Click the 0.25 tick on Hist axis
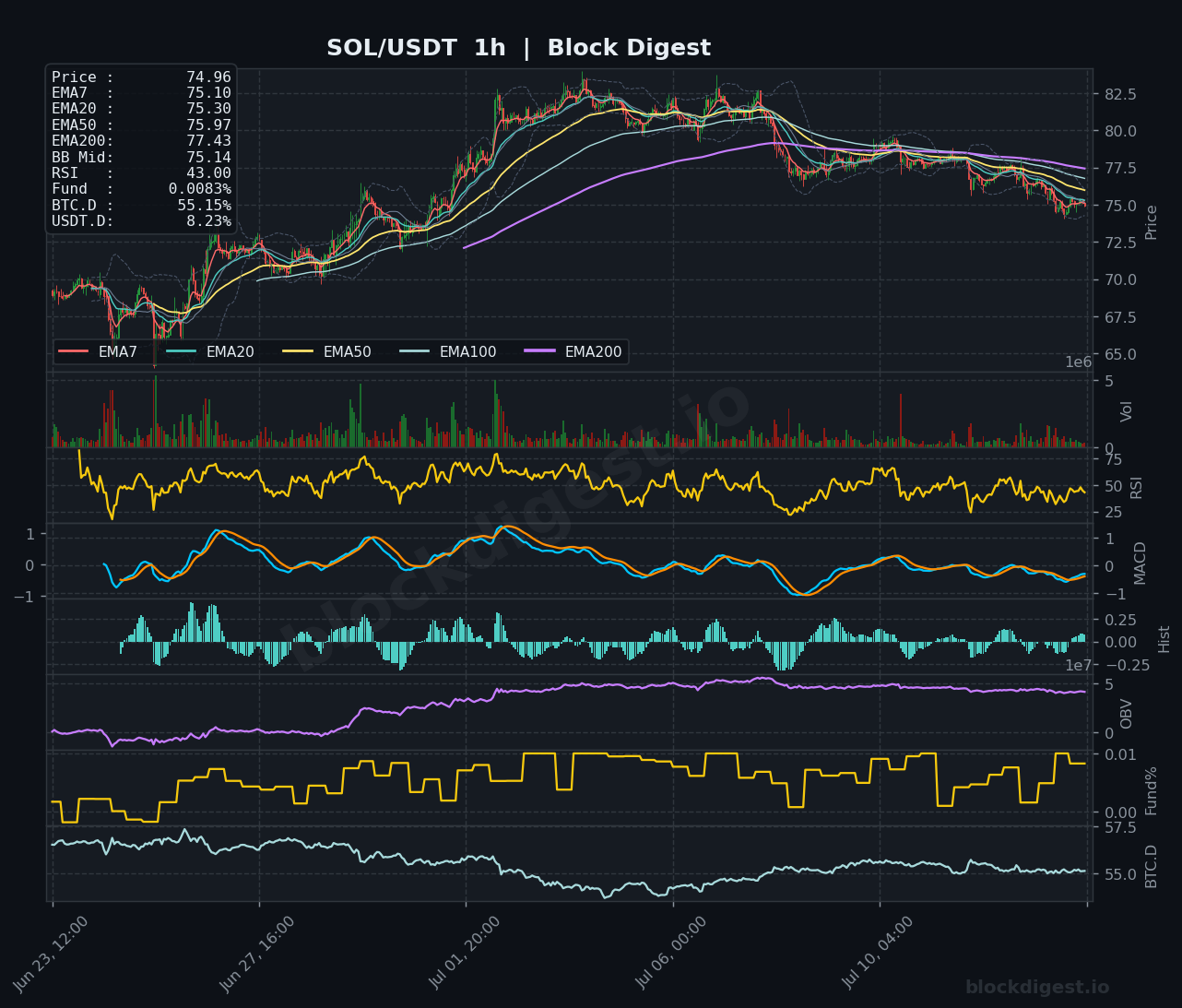This screenshot has width=1182, height=1008. pyautogui.click(x=1119, y=620)
